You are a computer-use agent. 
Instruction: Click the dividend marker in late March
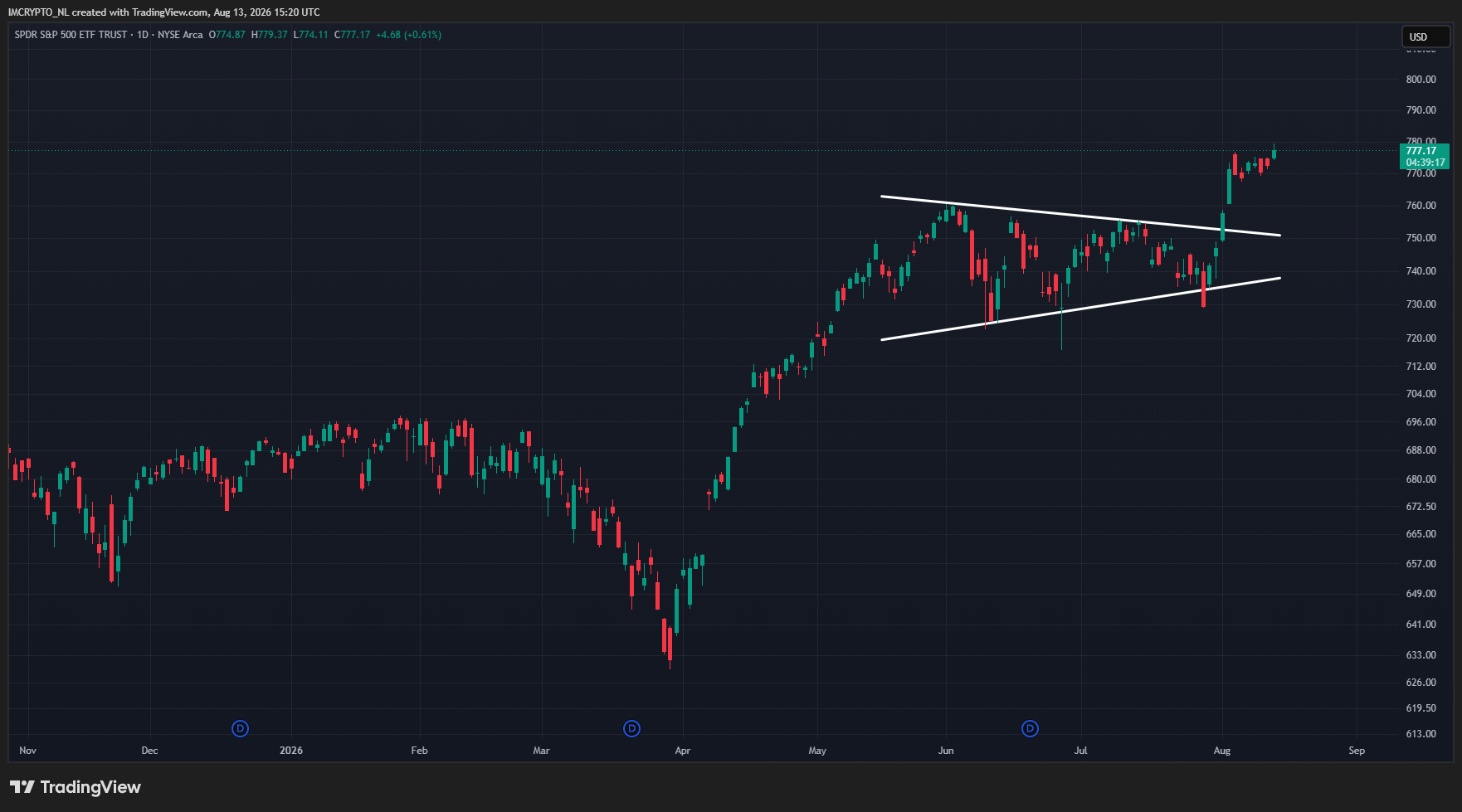coord(631,728)
